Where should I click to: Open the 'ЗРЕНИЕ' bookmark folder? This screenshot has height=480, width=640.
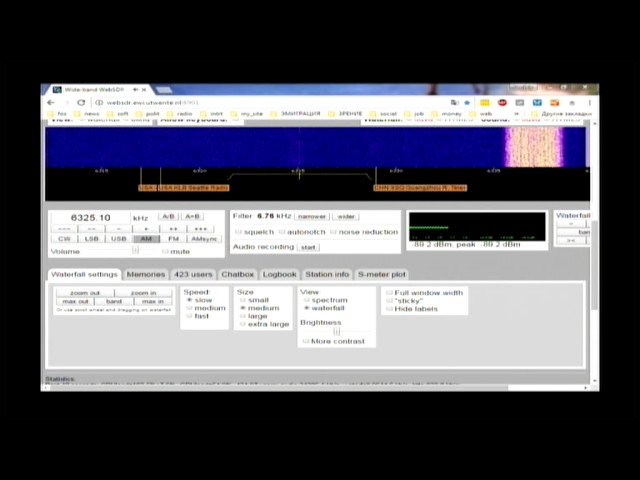pos(346,114)
